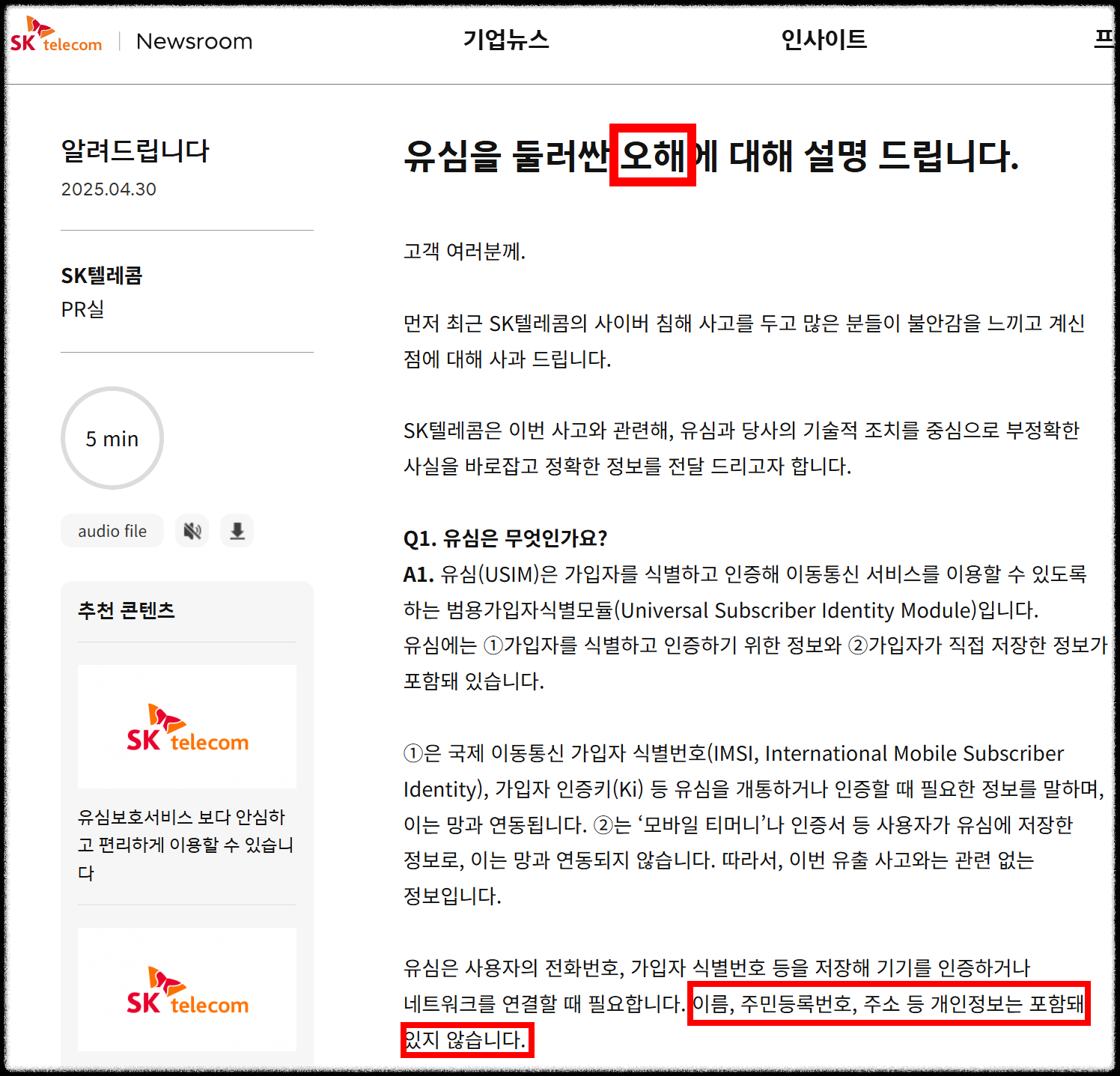Click the sentence 점에 대해 사과 드립니다.
1120x1076 pixels.
pos(508,359)
